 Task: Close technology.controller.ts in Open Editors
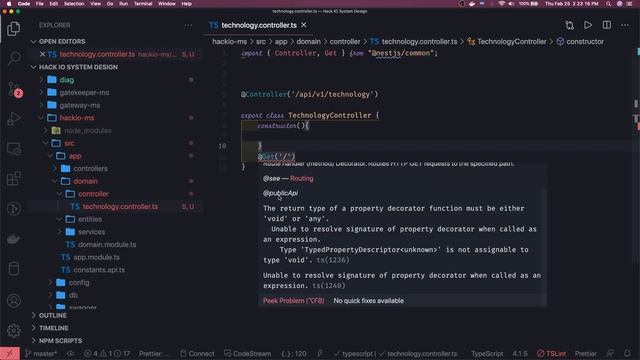coord(42,54)
